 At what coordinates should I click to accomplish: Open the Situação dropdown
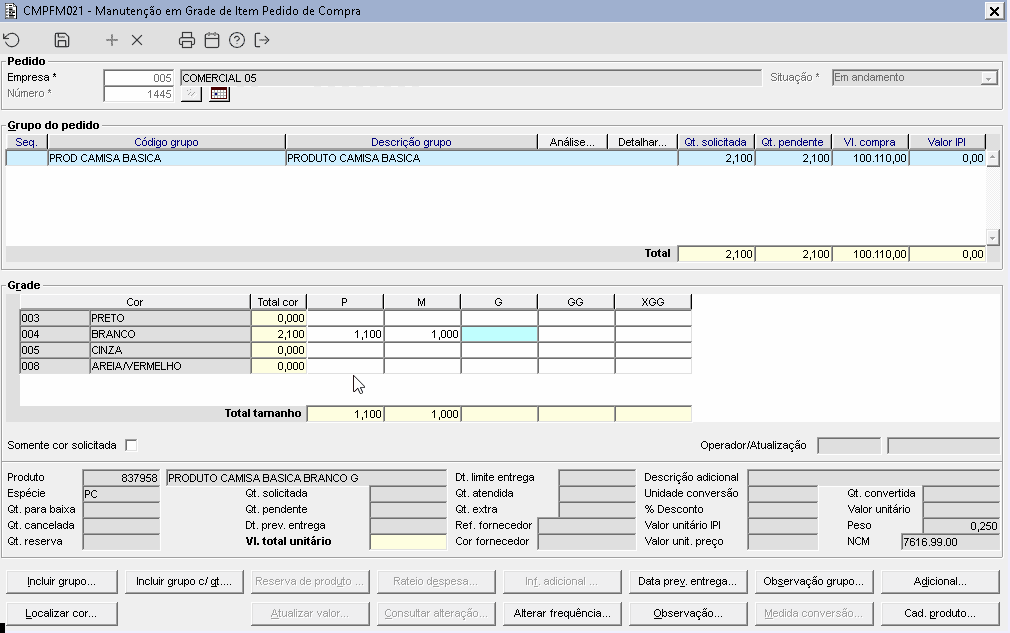click(x=989, y=78)
